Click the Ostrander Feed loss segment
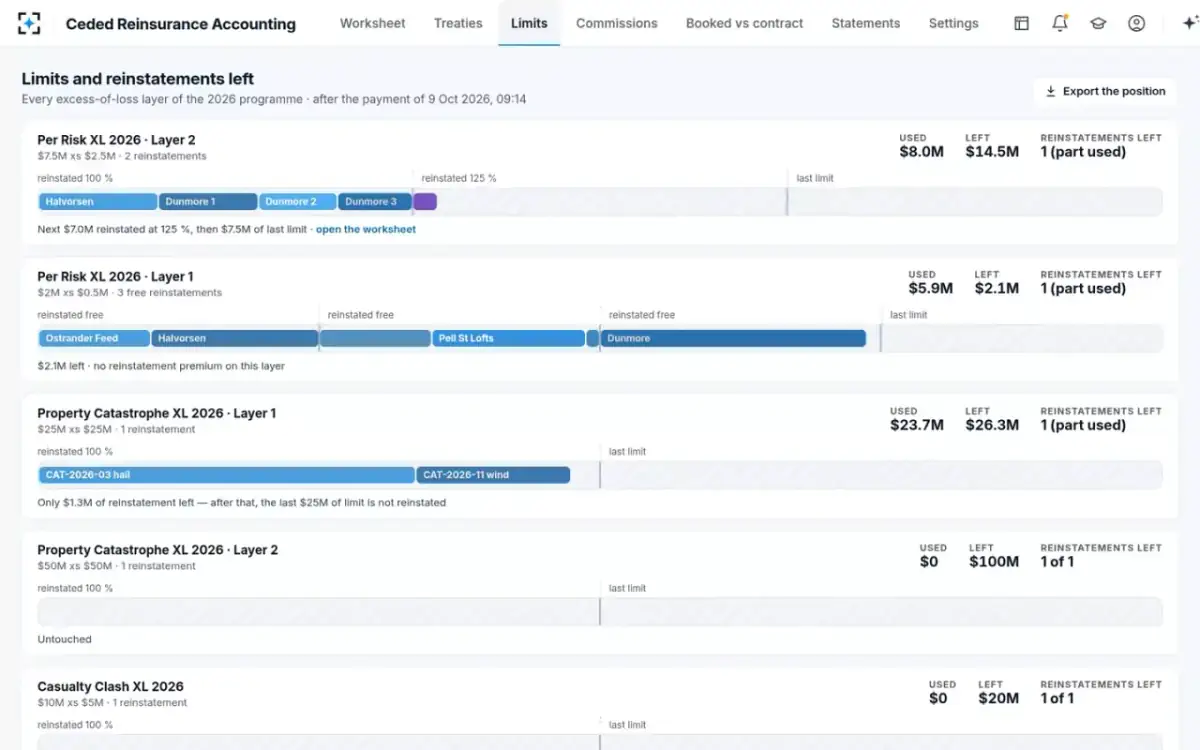Image resolution: width=1200 pixels, height=750 pixels. click(94, 338)
